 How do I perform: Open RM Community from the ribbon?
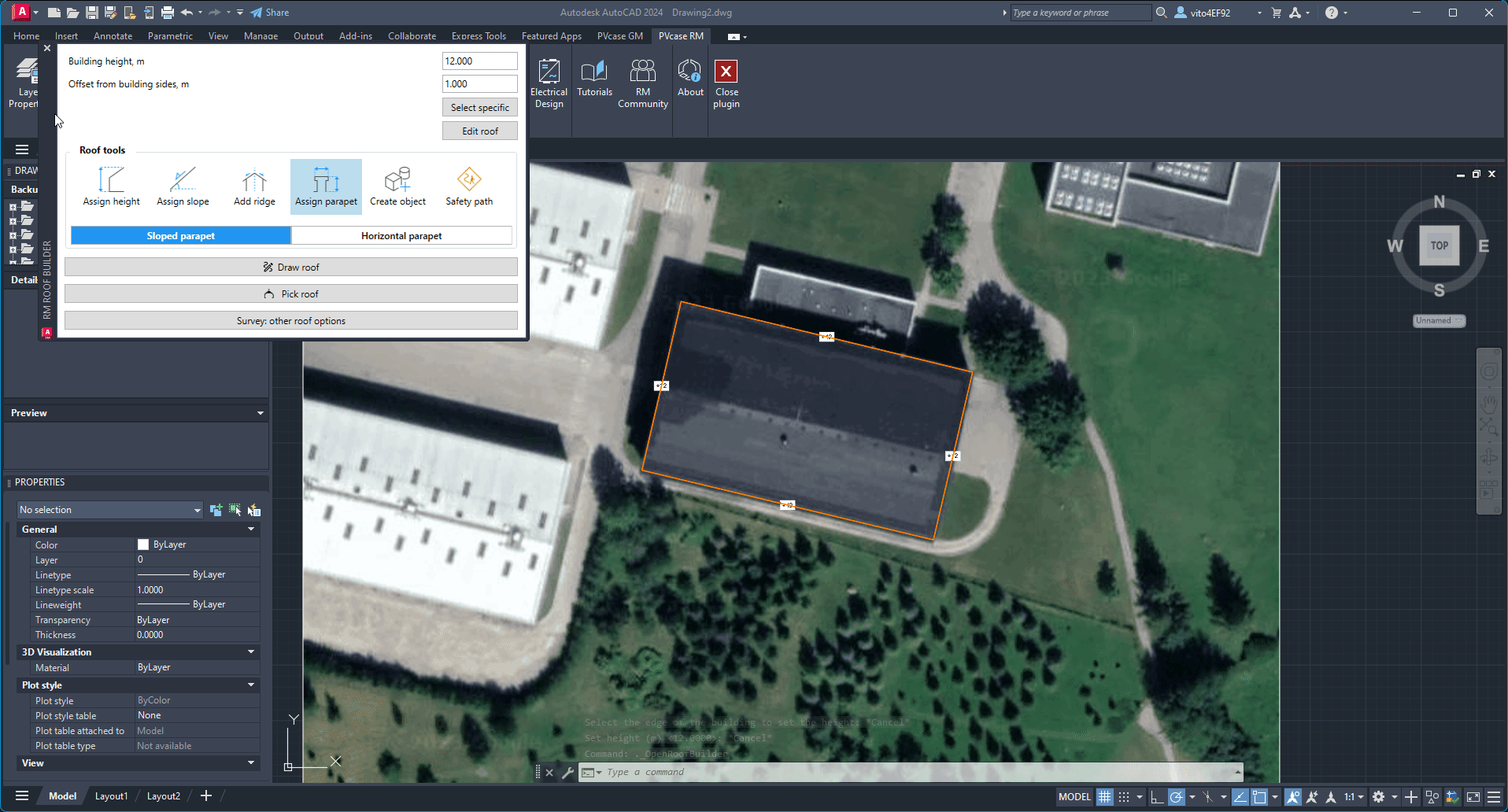click(x=643, y=83)
